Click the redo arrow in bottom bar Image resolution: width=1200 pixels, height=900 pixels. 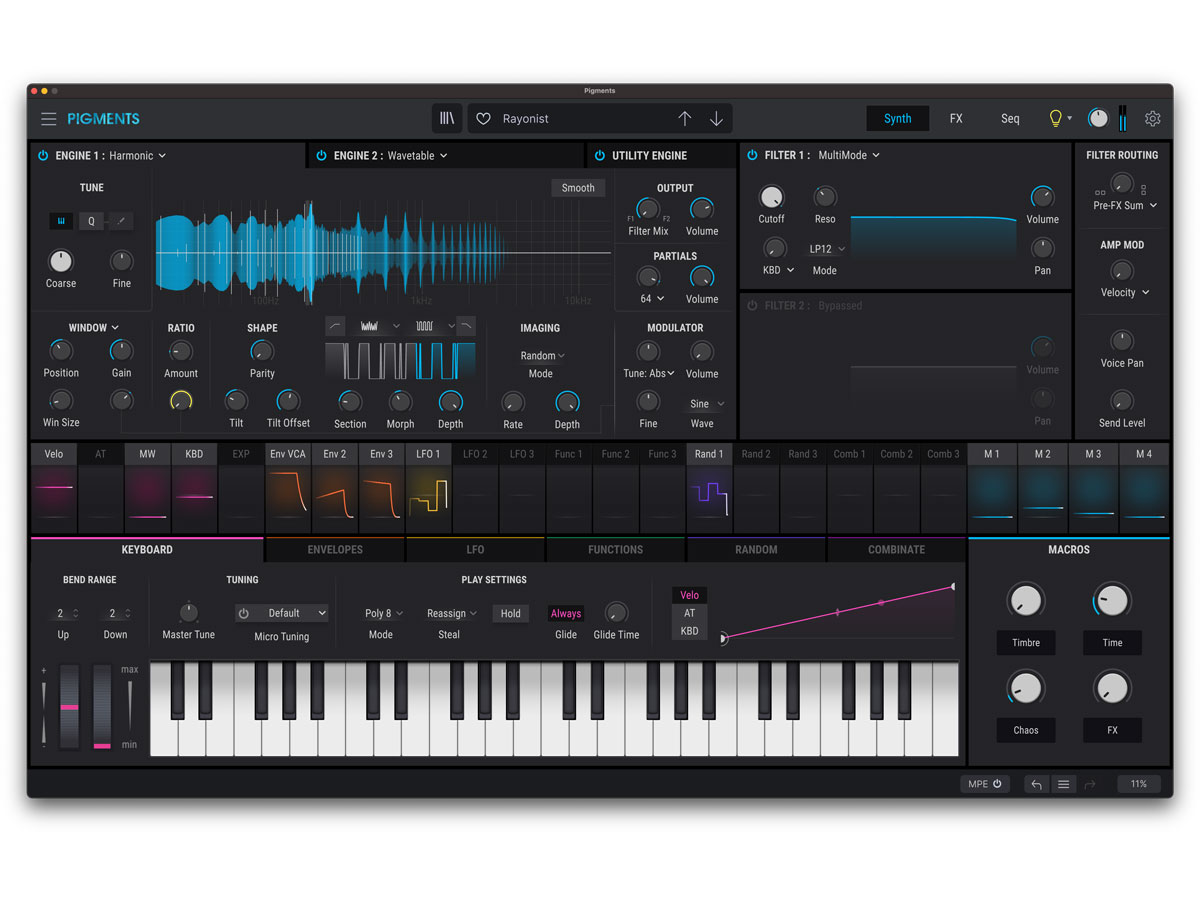[1091, 785]
